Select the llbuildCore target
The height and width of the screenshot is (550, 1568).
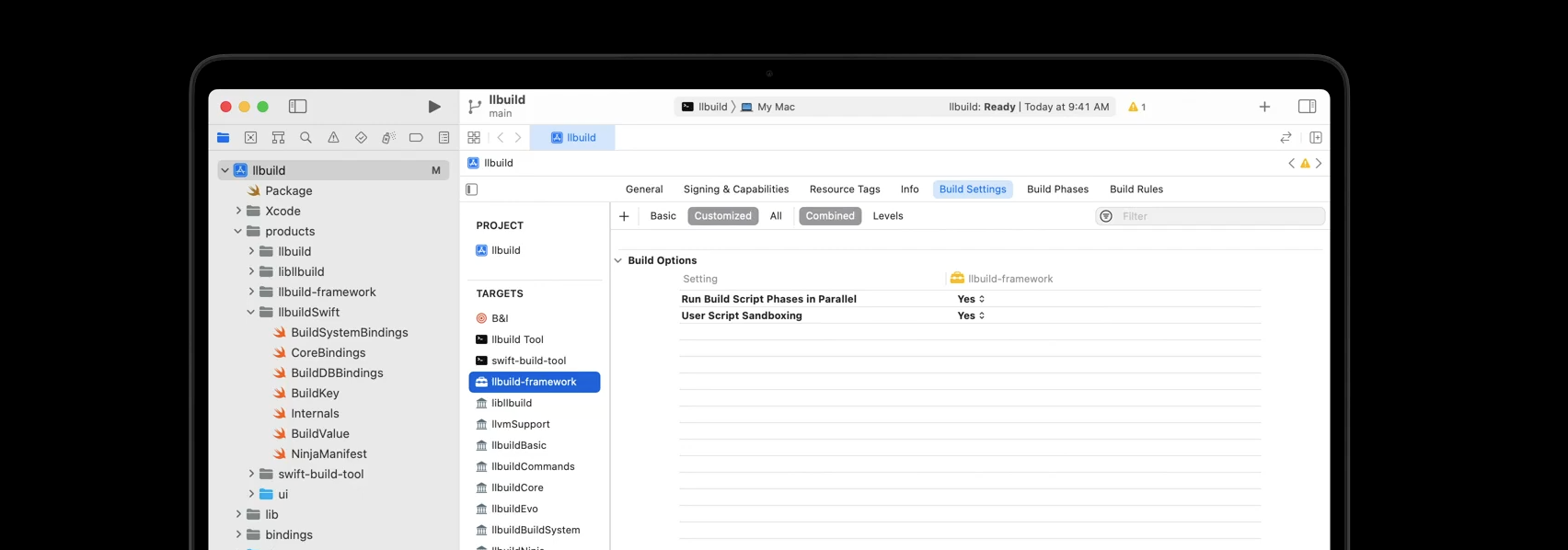click(510, 487)
